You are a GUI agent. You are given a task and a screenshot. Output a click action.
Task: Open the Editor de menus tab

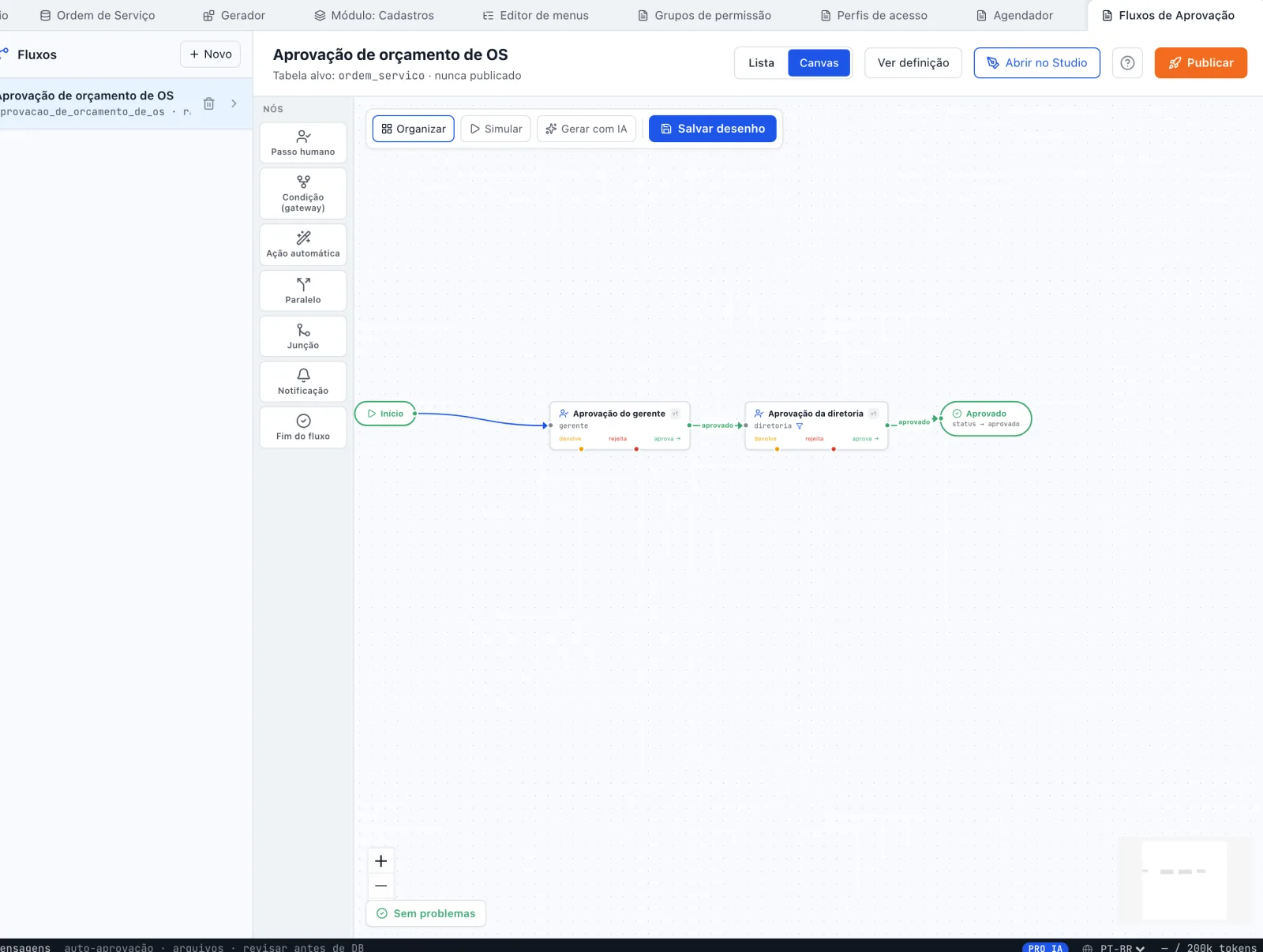(536, 16)
